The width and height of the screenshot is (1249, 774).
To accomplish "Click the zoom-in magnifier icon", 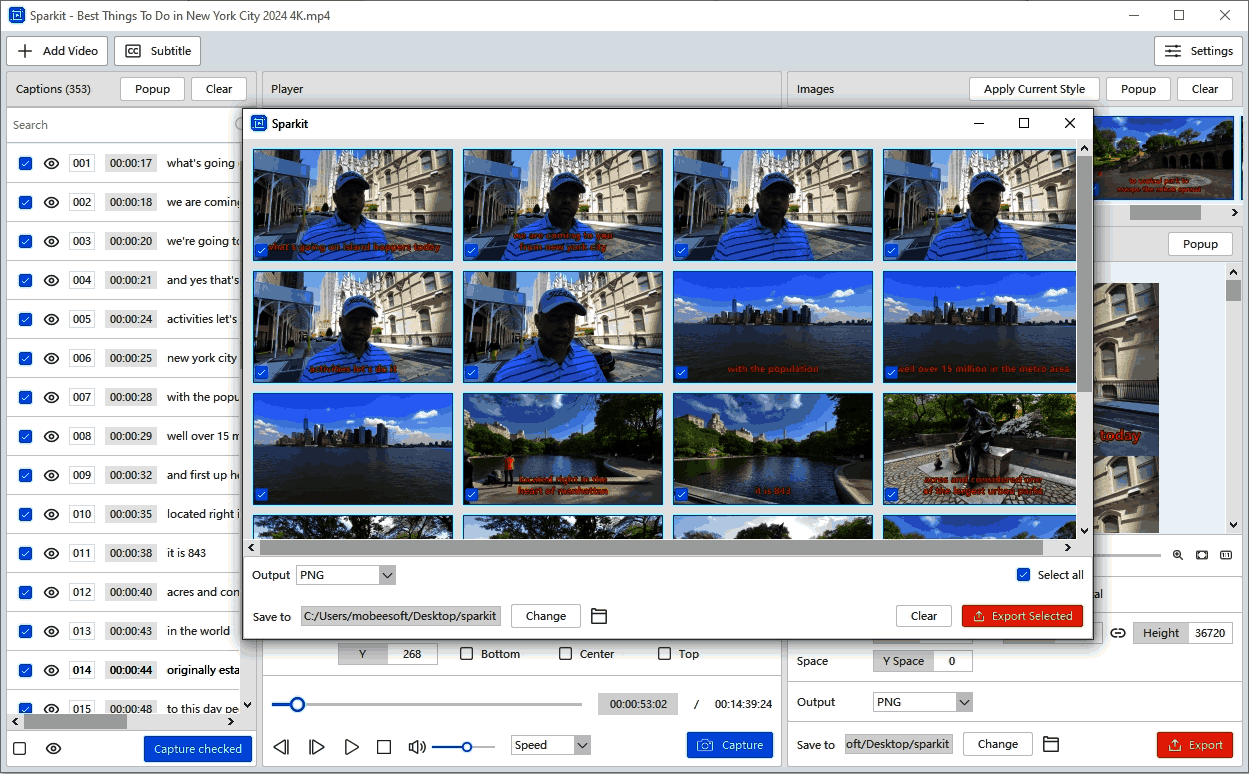I will 1177,555.
